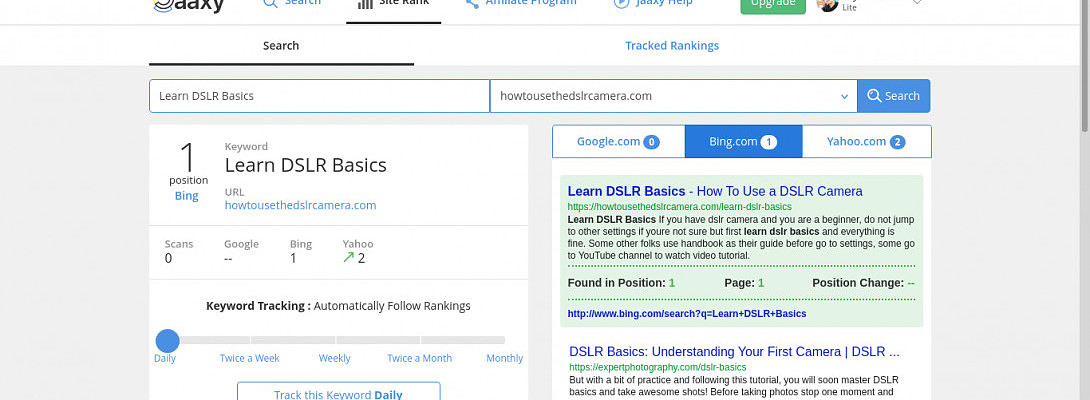
Task: Click the user profile avatar
Action: coord(827,6)
